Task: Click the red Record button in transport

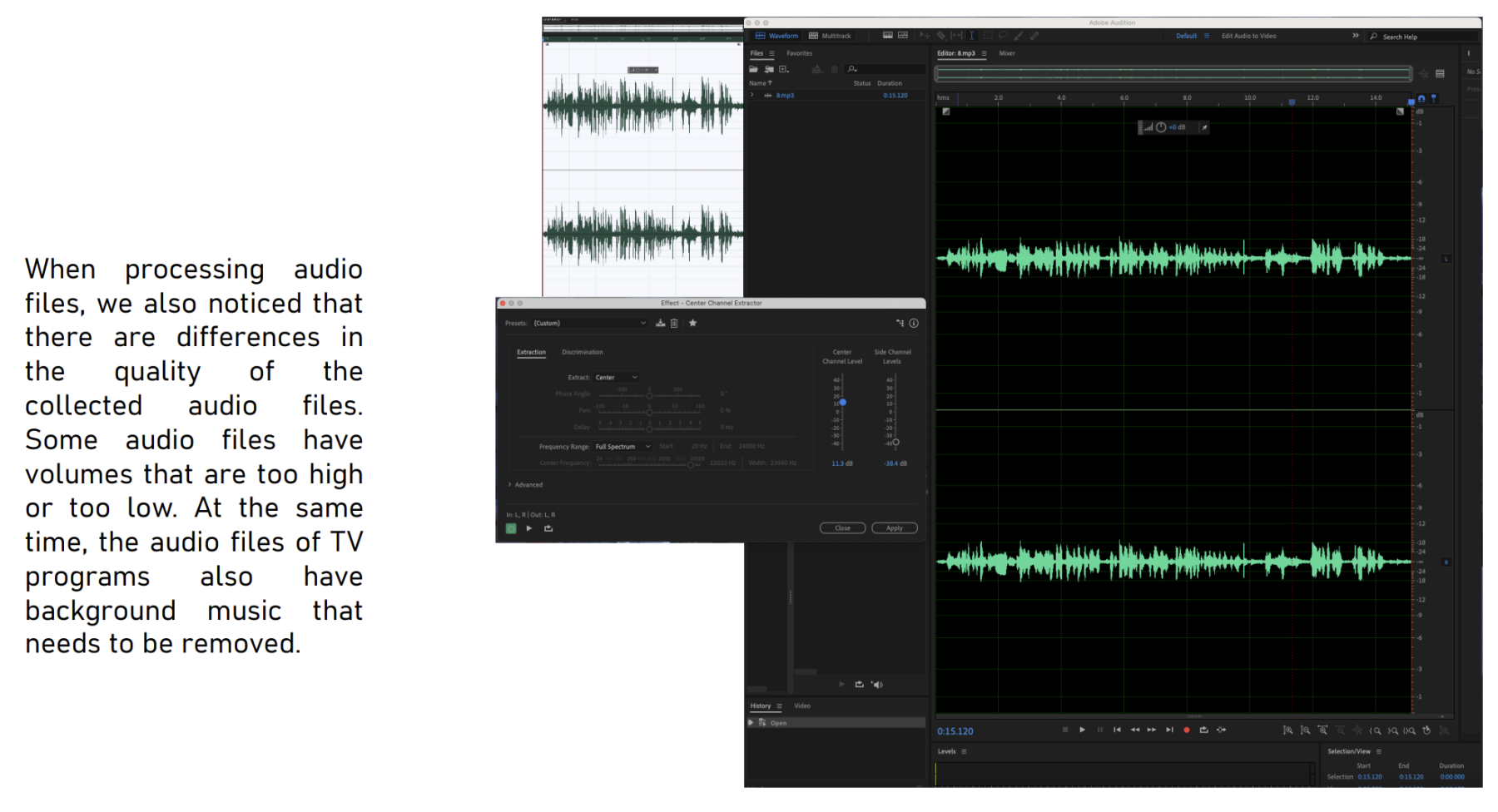Action: [x=1186, y=730]
